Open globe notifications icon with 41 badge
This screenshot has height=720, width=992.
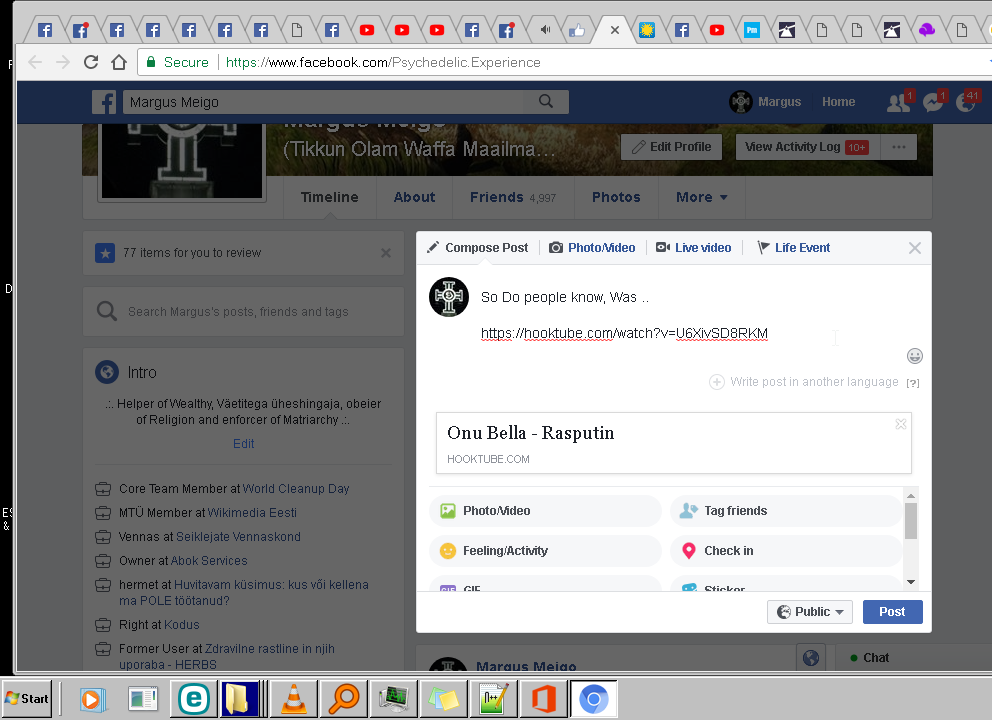[x=967, y=102]
